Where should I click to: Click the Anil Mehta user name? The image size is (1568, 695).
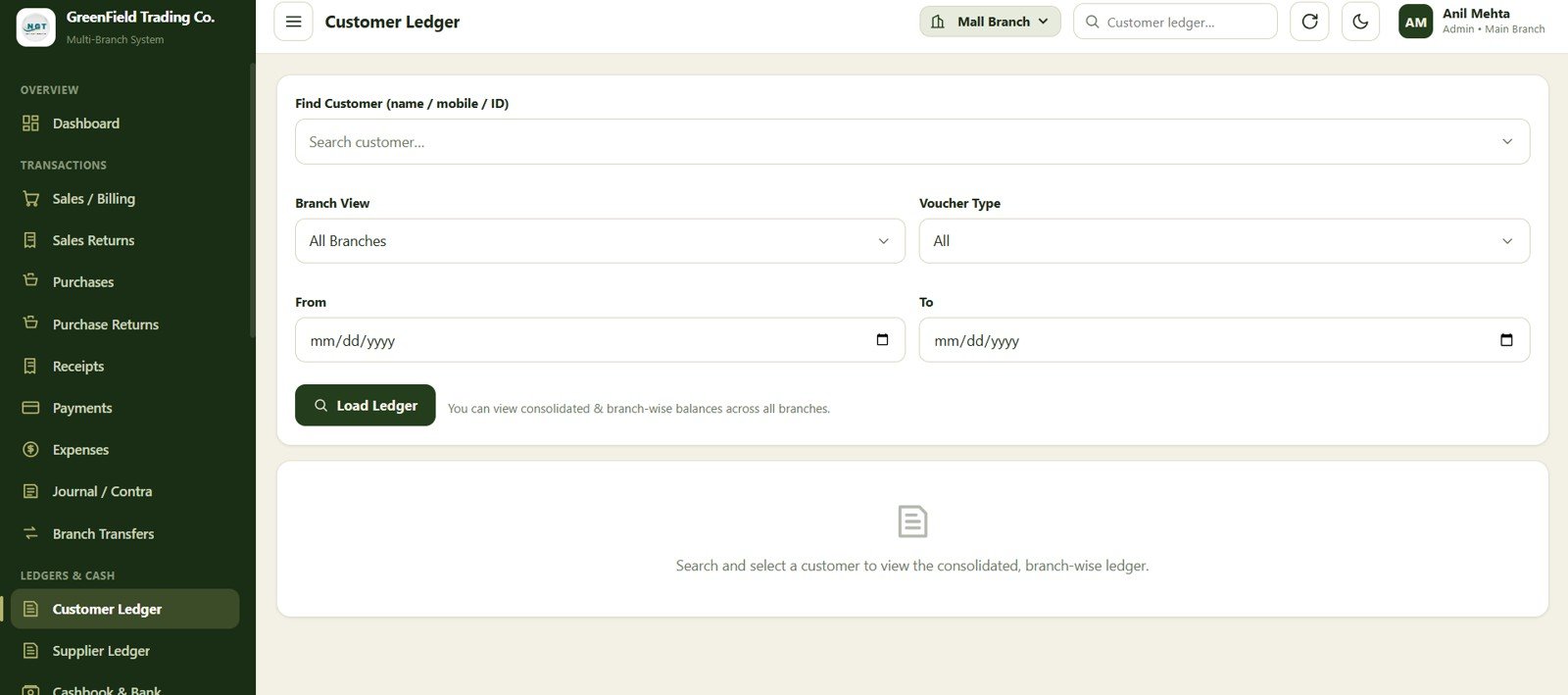(1476, 14)
